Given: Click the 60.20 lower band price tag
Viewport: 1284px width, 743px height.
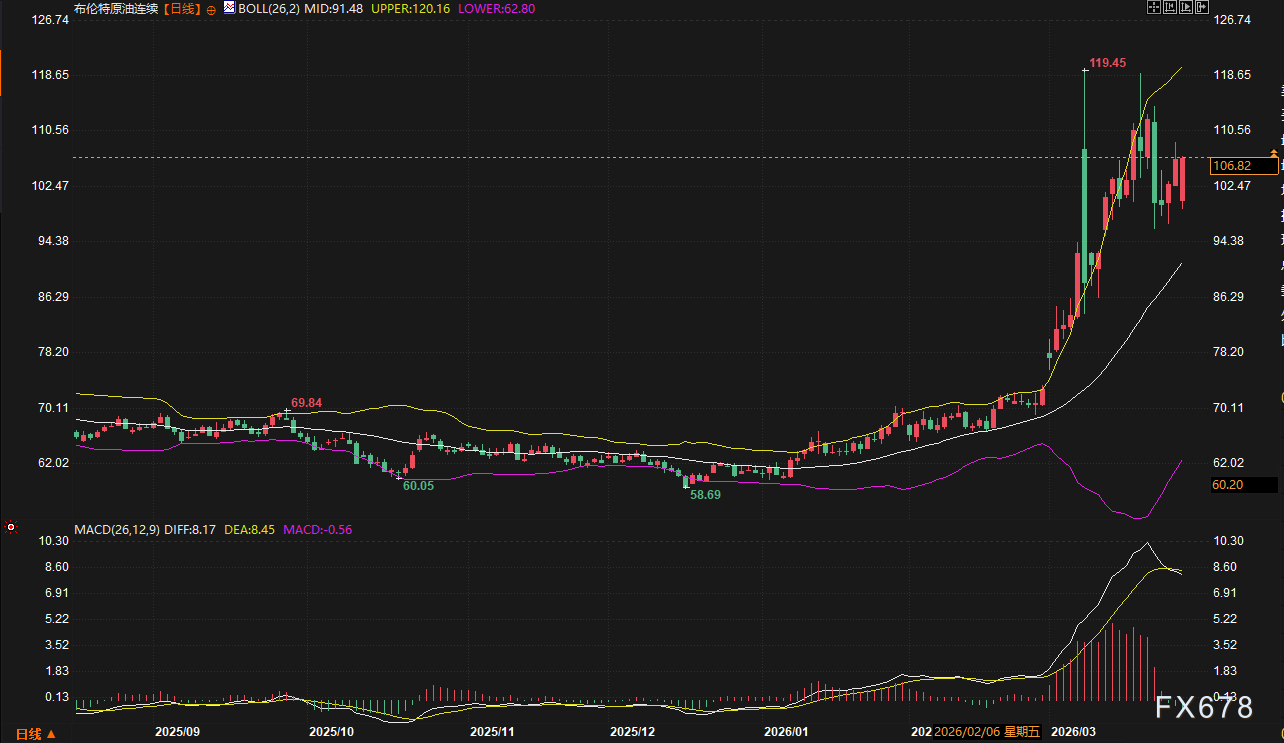Looking at the screenshot, I should point(1230,484).
